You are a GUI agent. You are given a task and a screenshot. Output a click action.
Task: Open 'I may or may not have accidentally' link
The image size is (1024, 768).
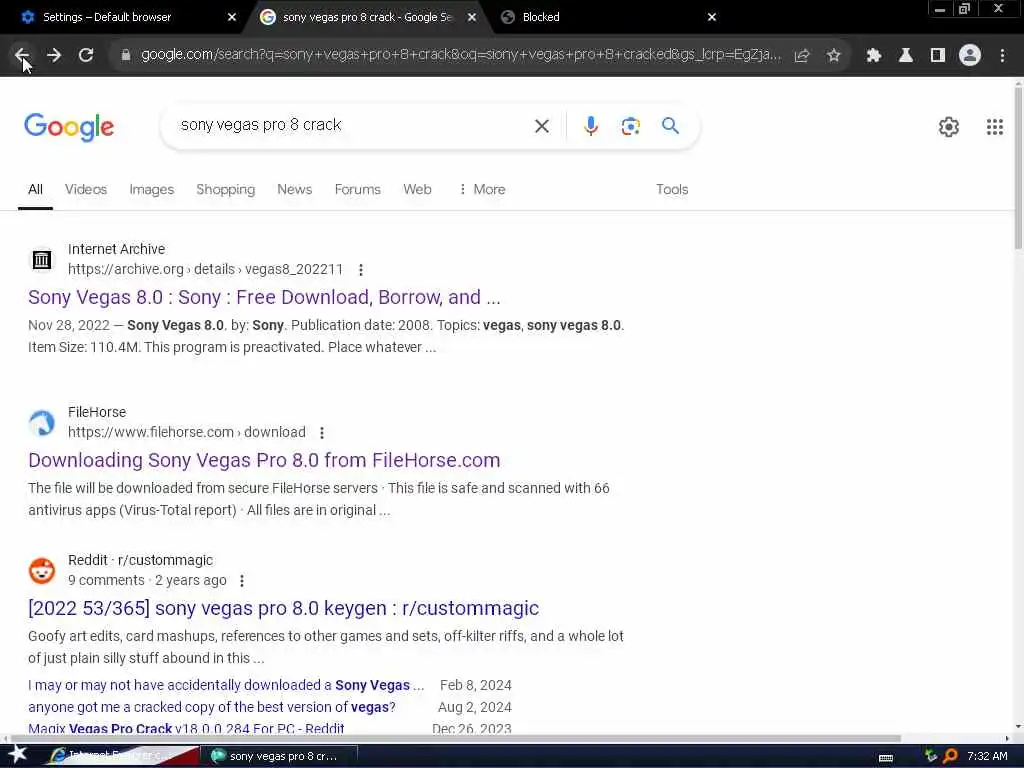[x=226, y=685]
